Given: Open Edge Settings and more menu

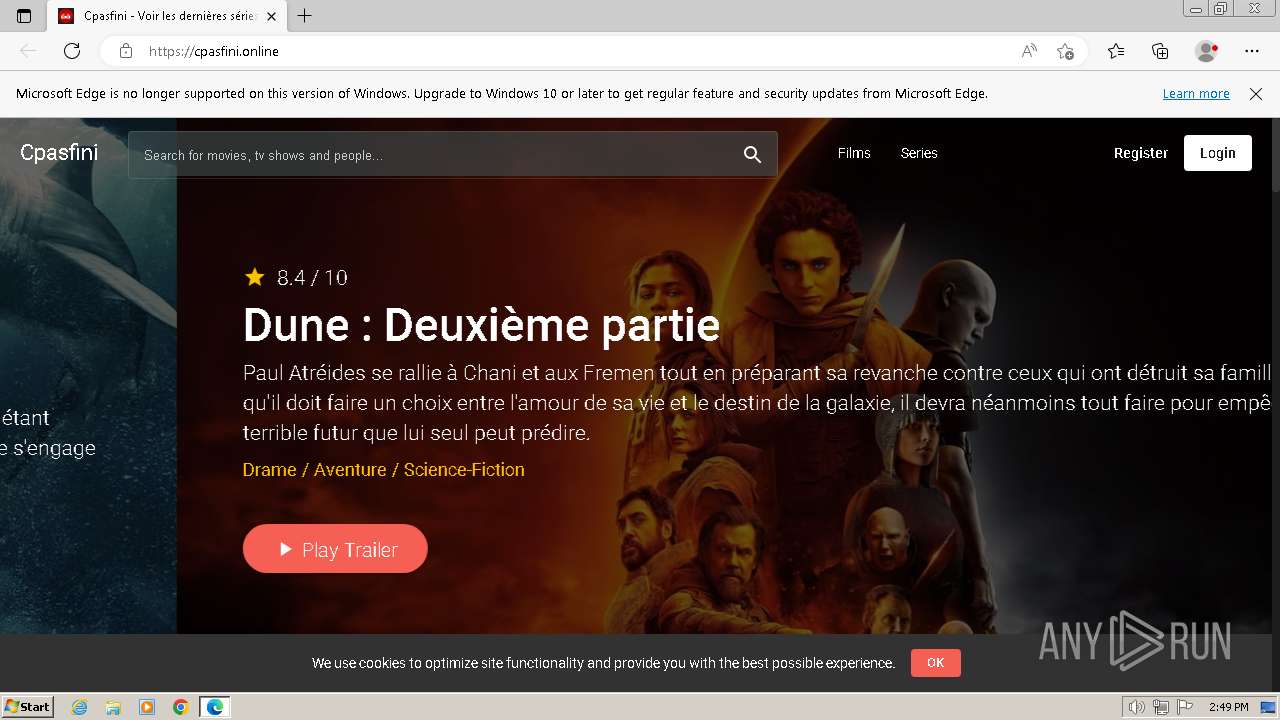Looking at the screenshot, I should point(1252,51).
